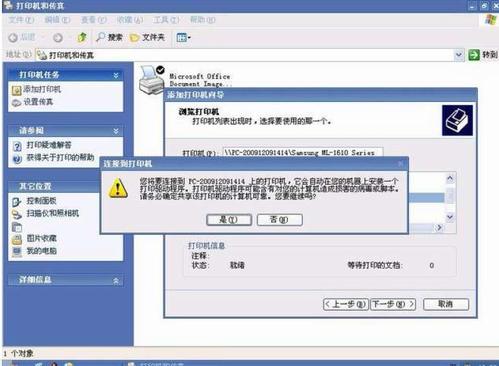Click 搜索 (Search) toolbar button
Image resolution: width=499 pixels, height=366 pixels.
point(109,37)
